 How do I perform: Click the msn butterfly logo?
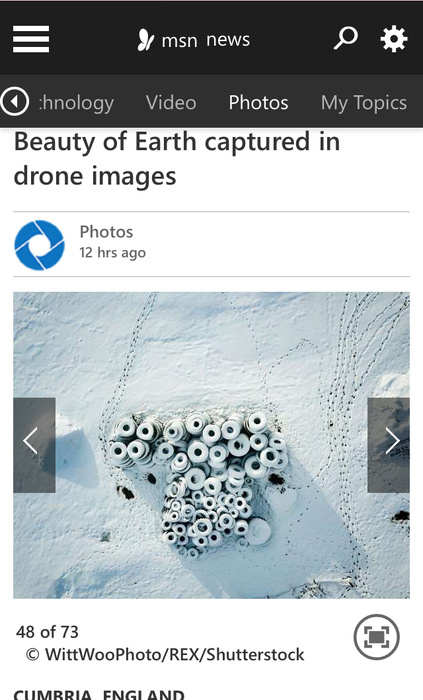click(145, 40)
